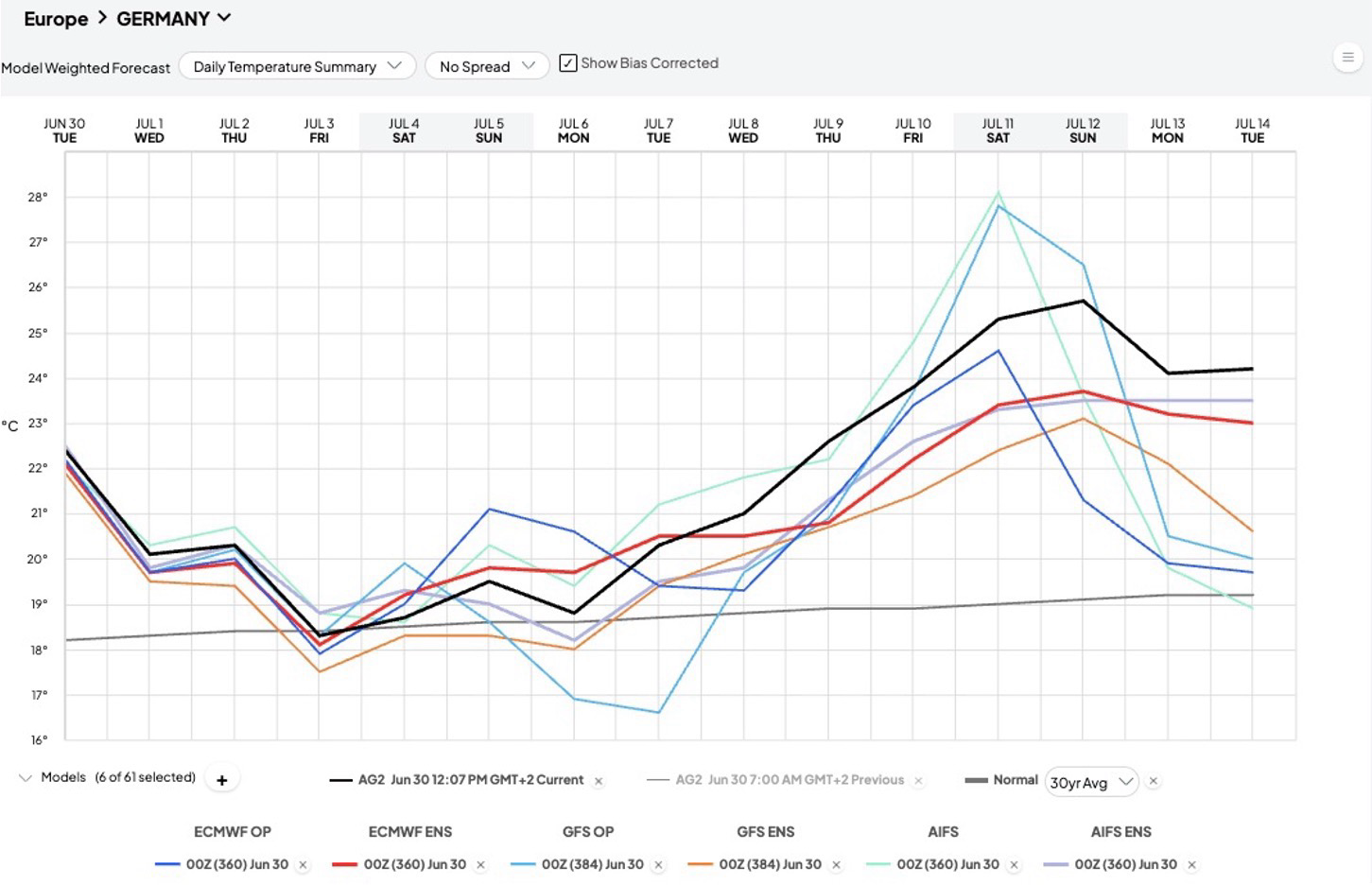
Task: Remove ECMWF OP 00Z run via x icon
Action: tap(304, 865)
